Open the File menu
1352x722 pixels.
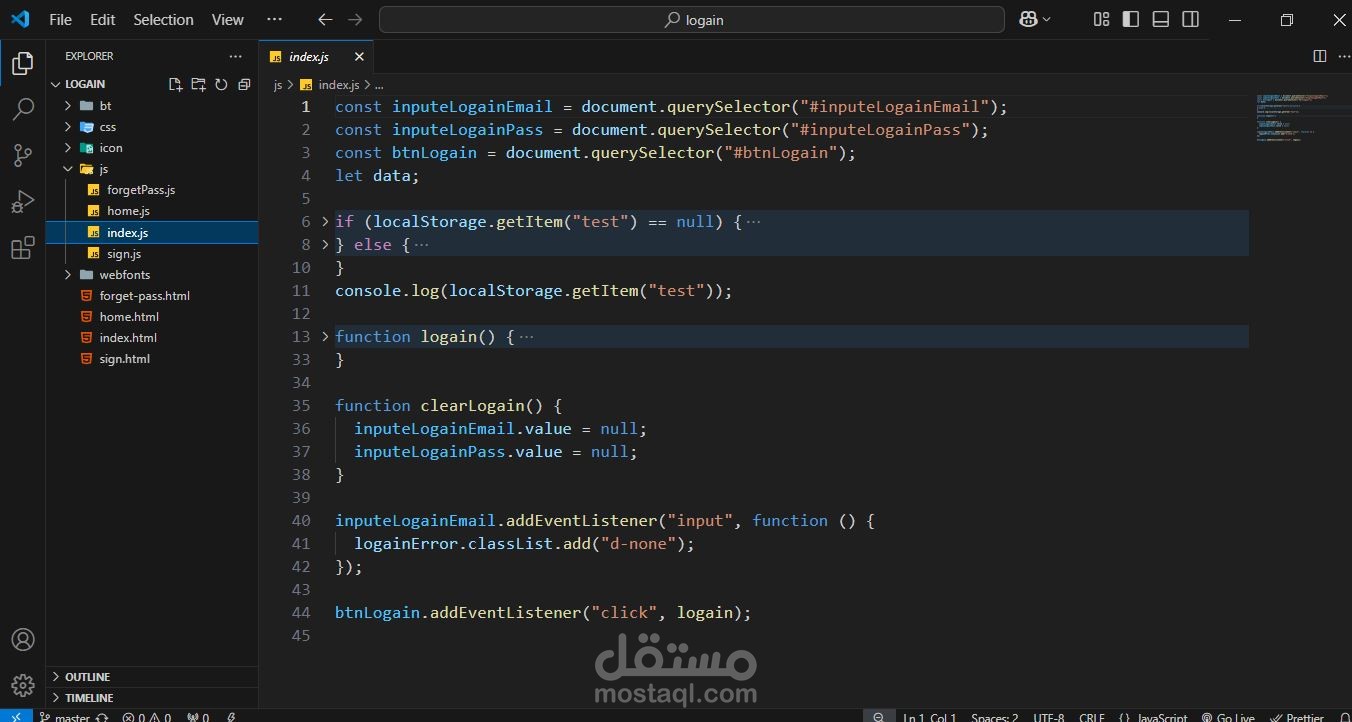pos(60,19)
